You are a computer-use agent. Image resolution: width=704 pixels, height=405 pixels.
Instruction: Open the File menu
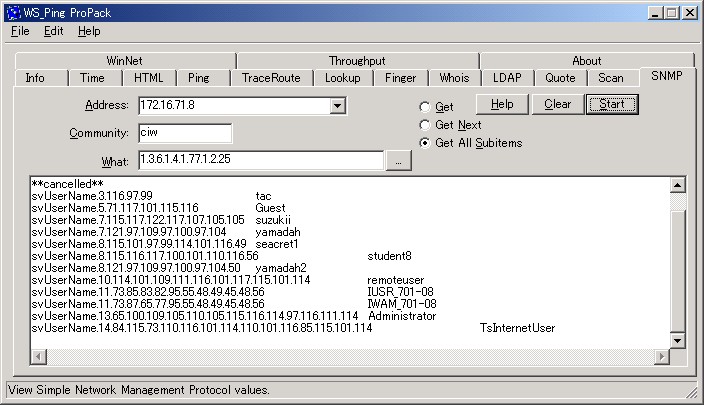20,31
